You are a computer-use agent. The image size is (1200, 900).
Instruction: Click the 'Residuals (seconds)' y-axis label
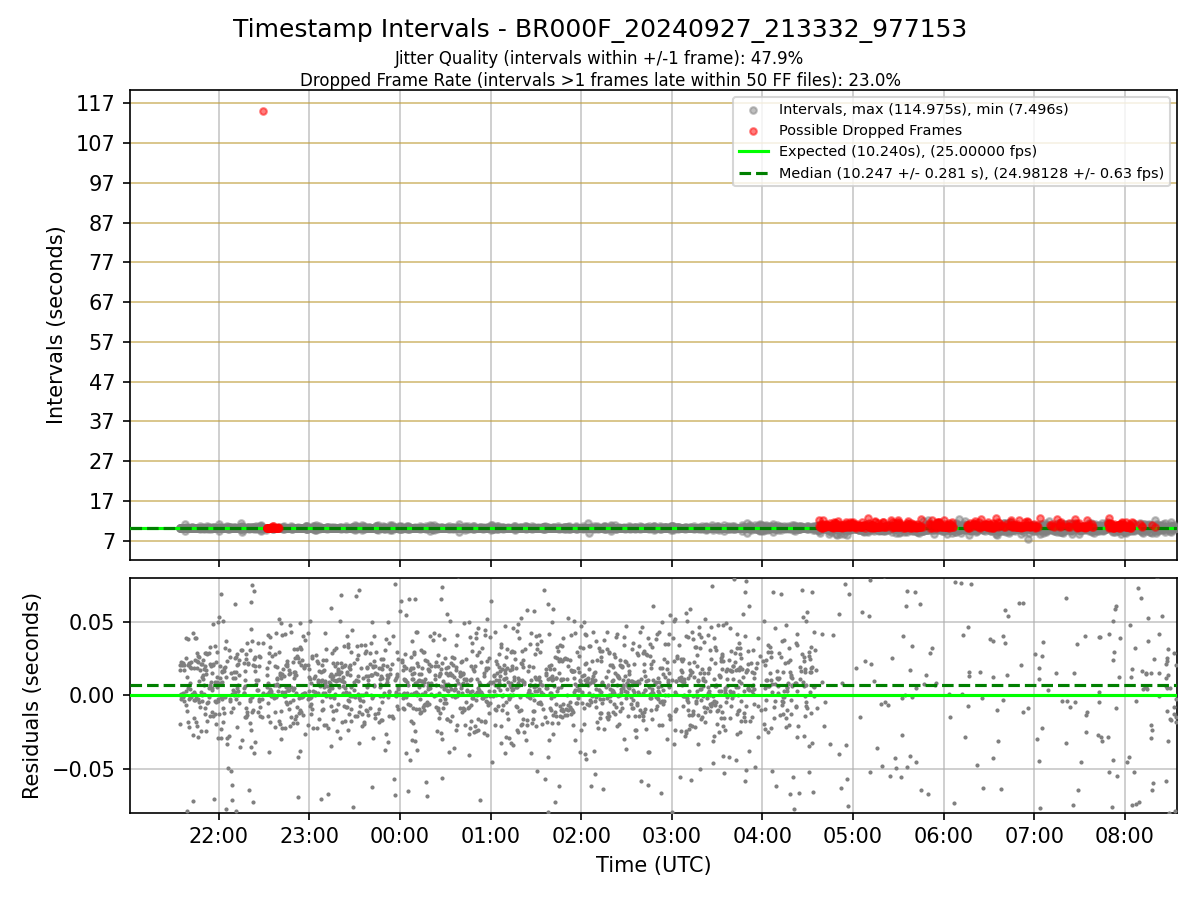point(32,696)
